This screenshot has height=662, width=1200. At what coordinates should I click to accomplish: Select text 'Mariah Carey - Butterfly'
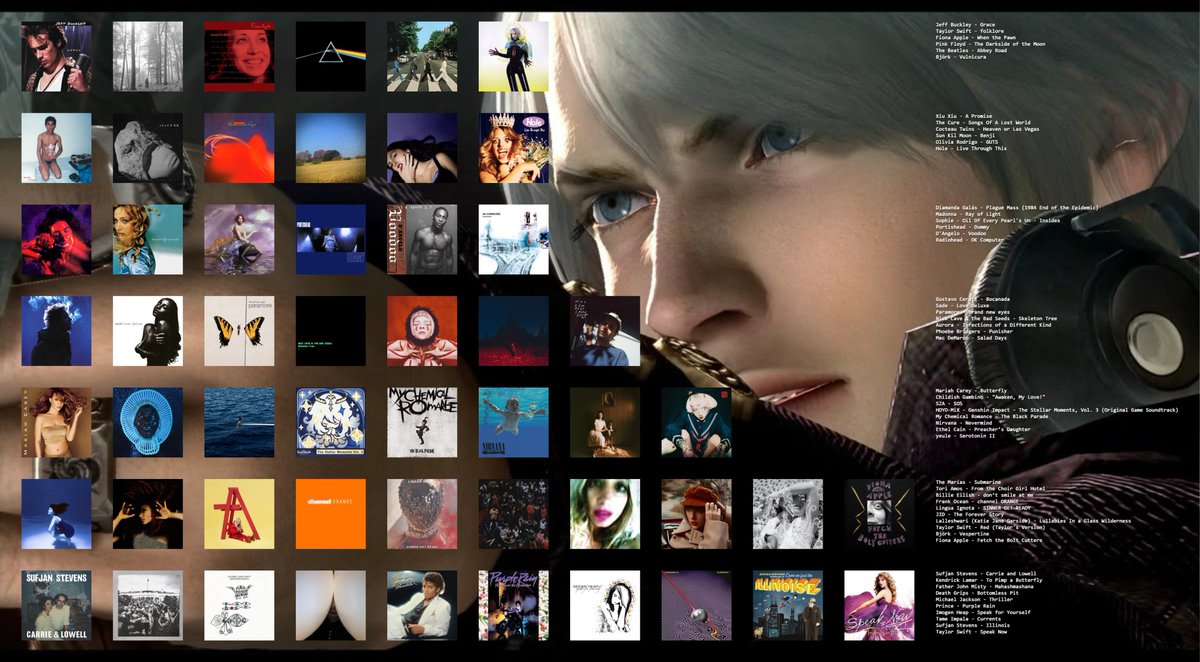(971, 391)
